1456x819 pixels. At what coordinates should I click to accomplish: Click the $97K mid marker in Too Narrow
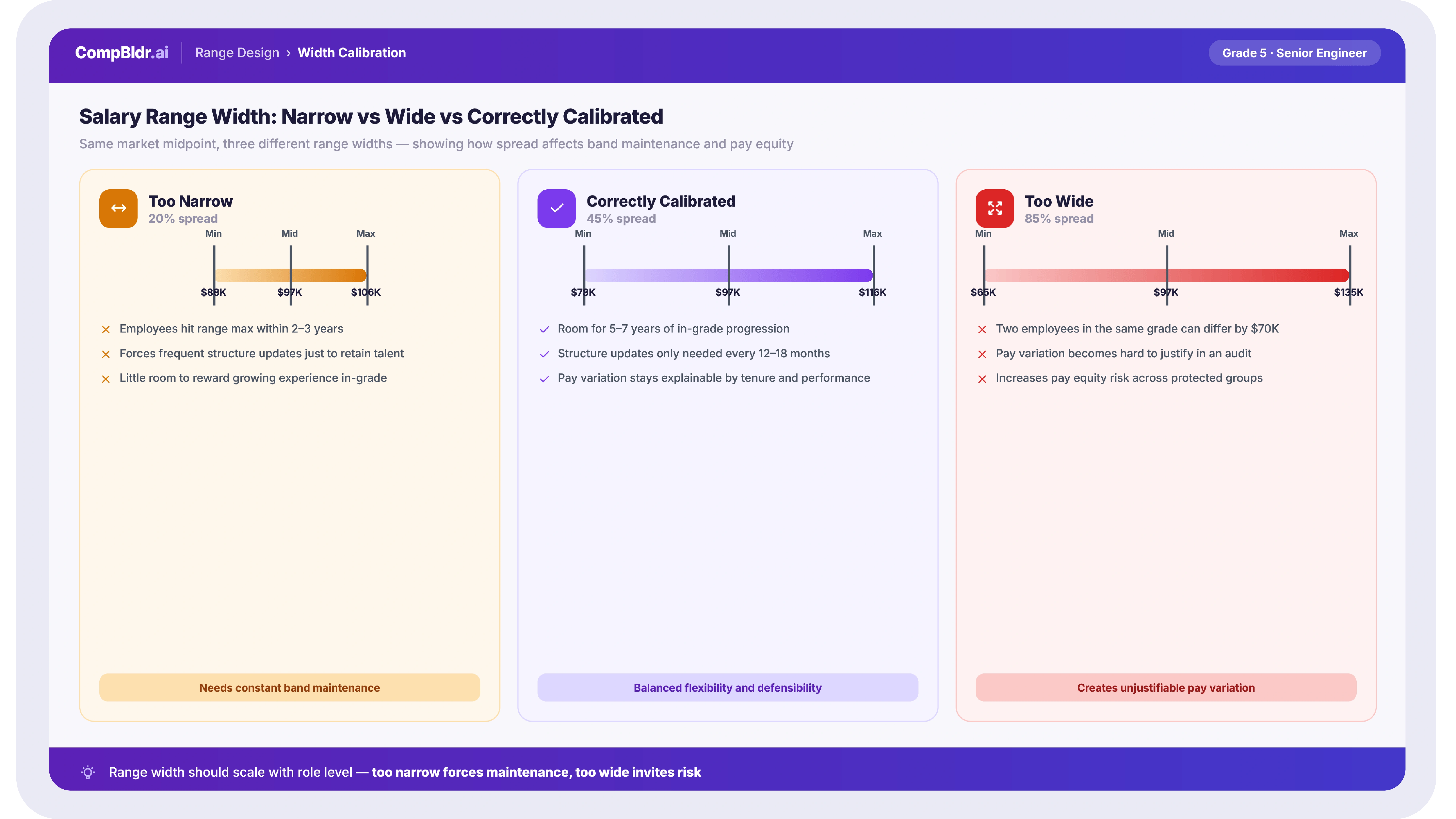(290, 275)
